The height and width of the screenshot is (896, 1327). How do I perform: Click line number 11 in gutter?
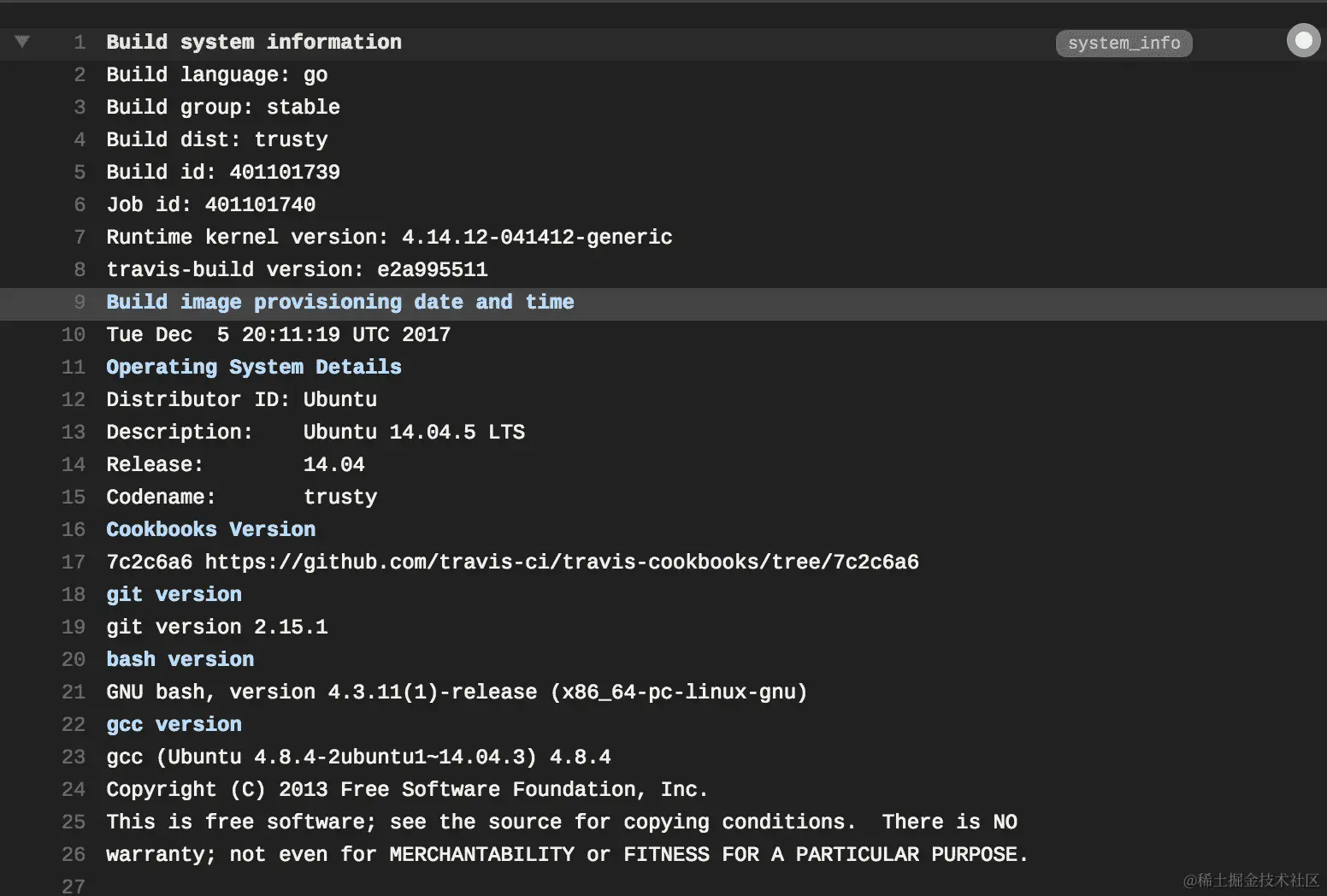pyautogui.click(x=74, y=367)
